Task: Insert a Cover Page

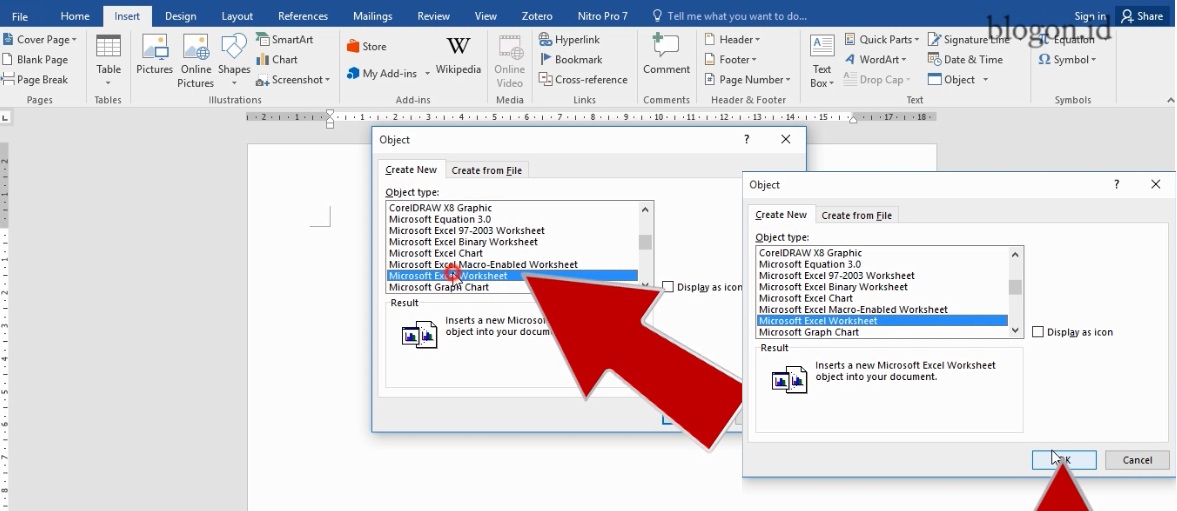Action: pyautogui.click(x=39, y=40)
